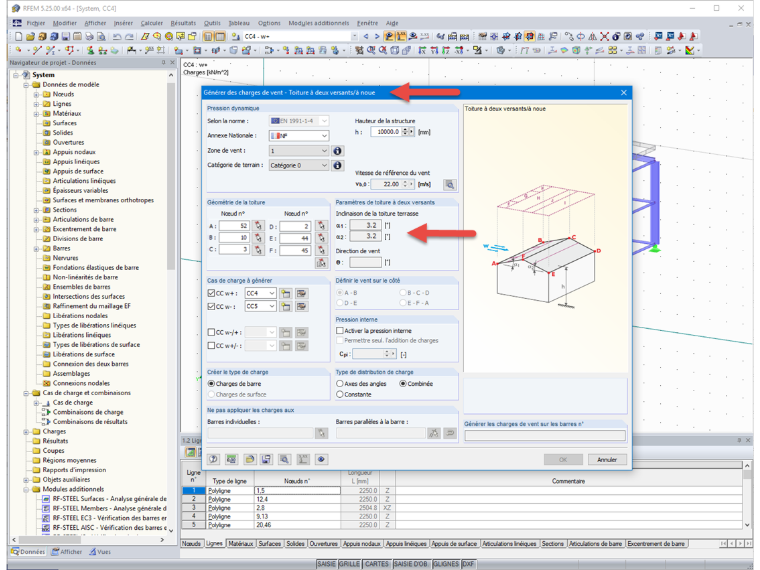Click eye view icon at dialog bottom
Screen dimensions: 760x570
(x=321, y=459)
